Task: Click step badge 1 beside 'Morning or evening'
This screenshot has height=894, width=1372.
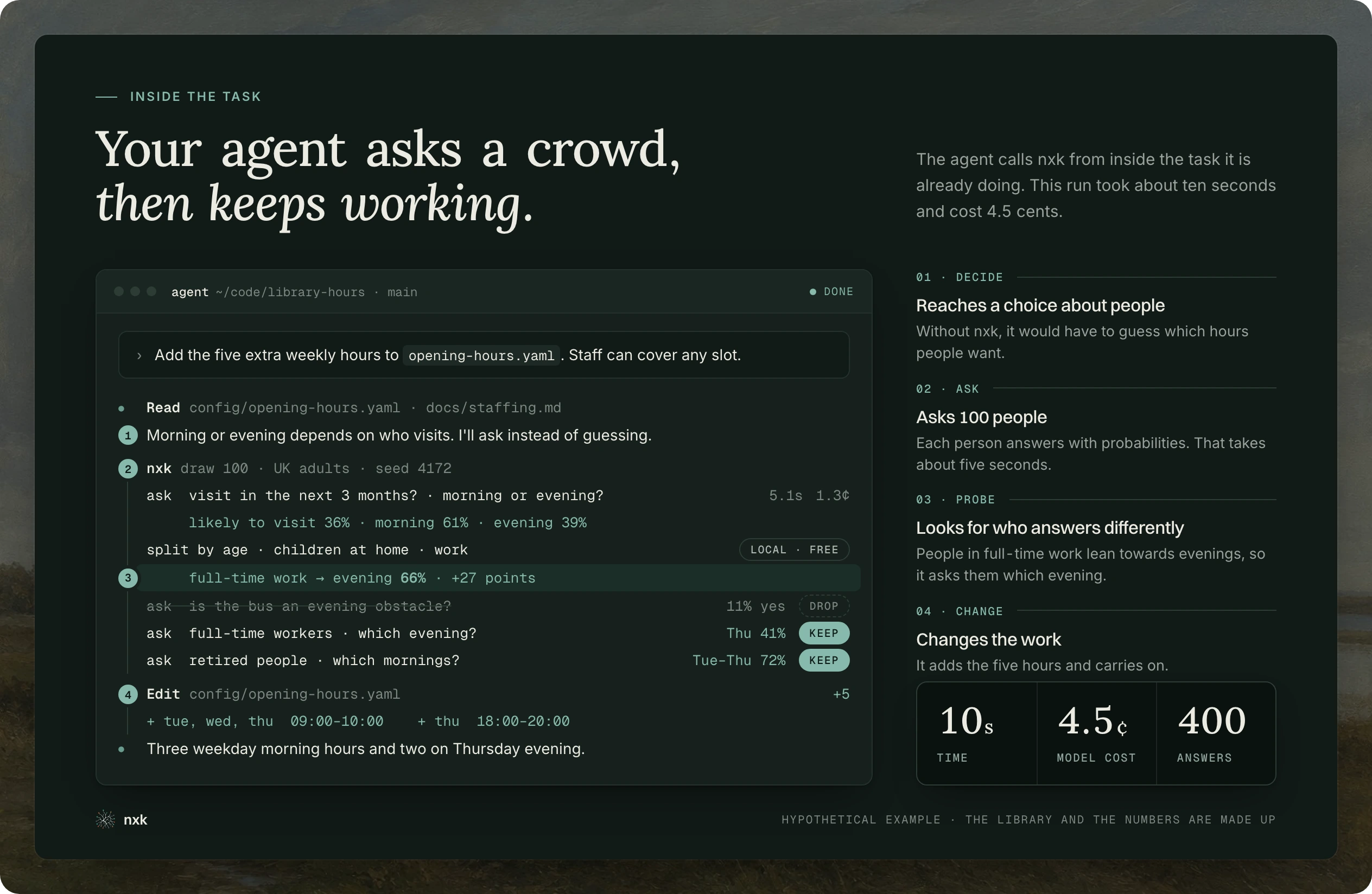Action: pos(128,436)
